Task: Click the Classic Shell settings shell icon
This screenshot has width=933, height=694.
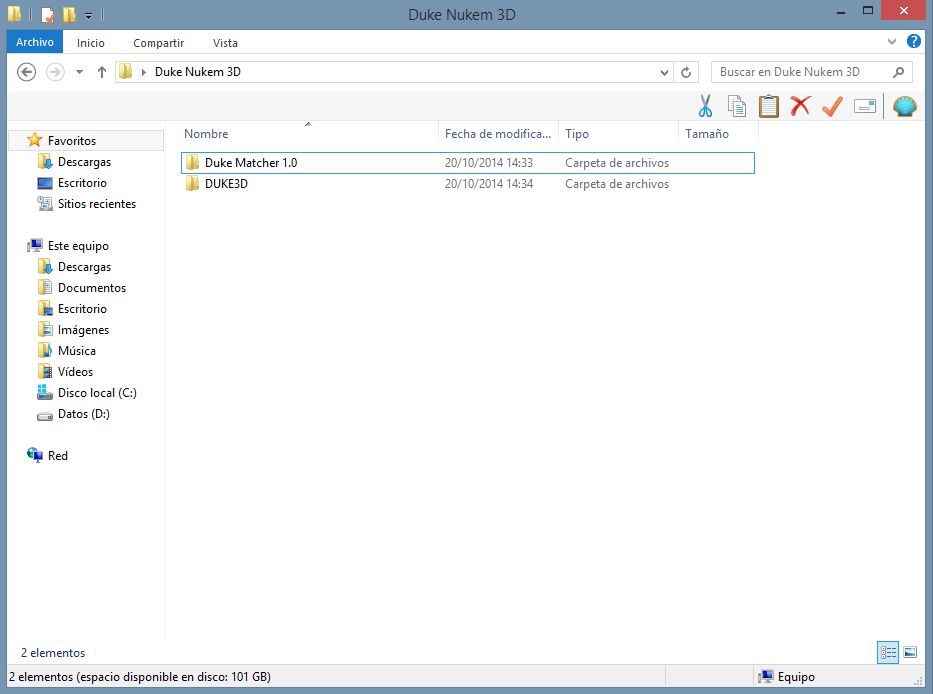Action: pyautogui.click(x=904, y=106)
